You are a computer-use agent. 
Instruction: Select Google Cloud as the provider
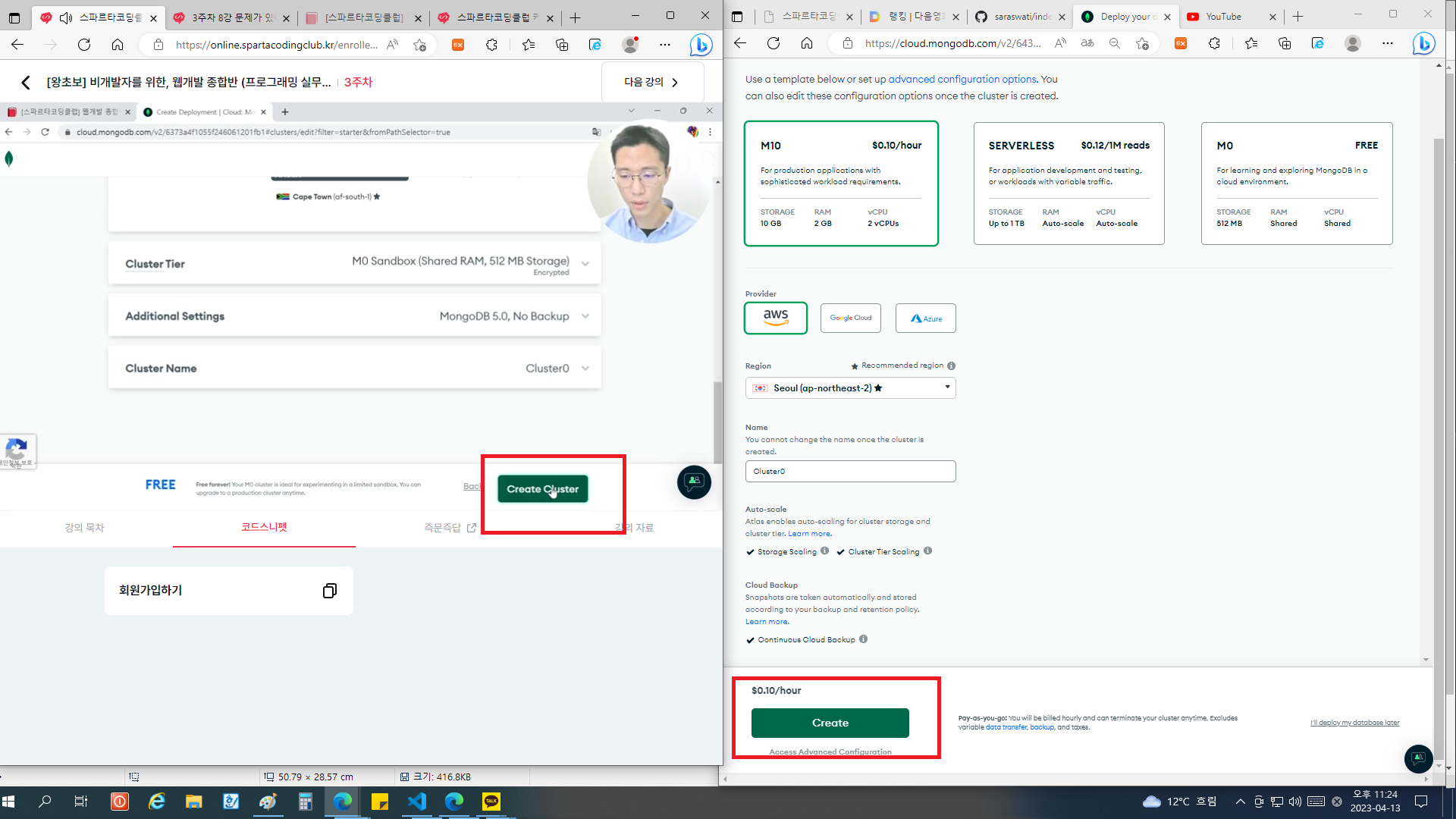(851, 318)
